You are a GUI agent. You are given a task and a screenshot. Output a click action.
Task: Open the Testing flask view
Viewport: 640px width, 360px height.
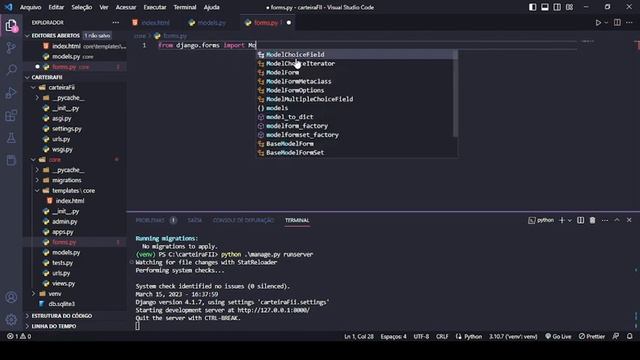click(11, 138)
